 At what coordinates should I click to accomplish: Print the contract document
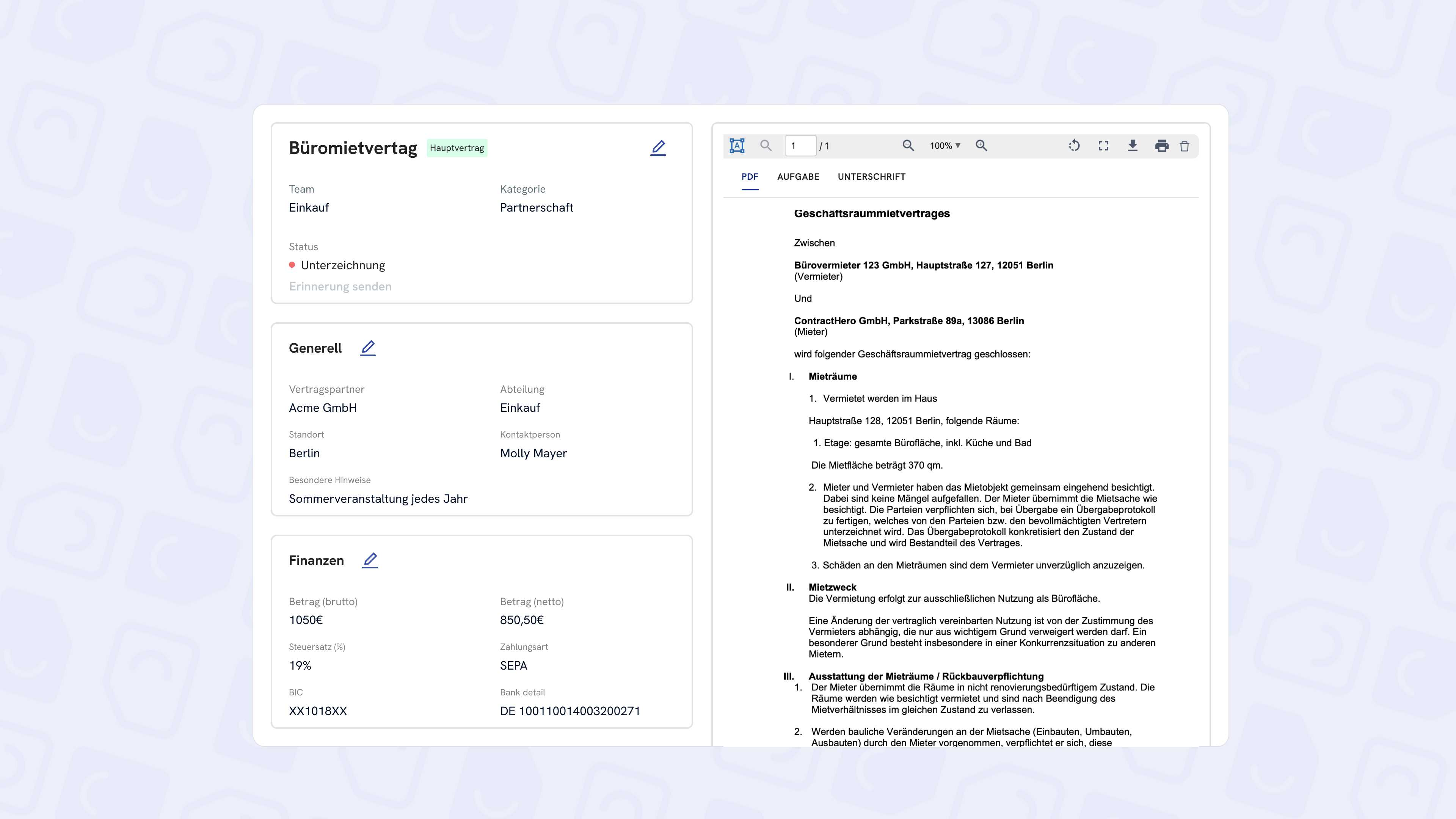(x=1161, y=146)
